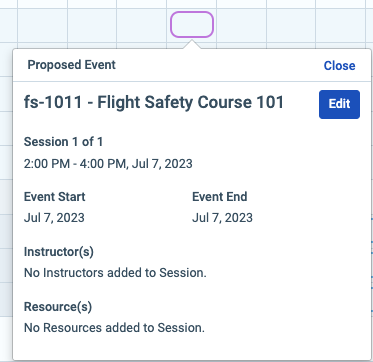Click empty grid cell left of purple block
The image size is (373, 362).
(x=142, y=25)
